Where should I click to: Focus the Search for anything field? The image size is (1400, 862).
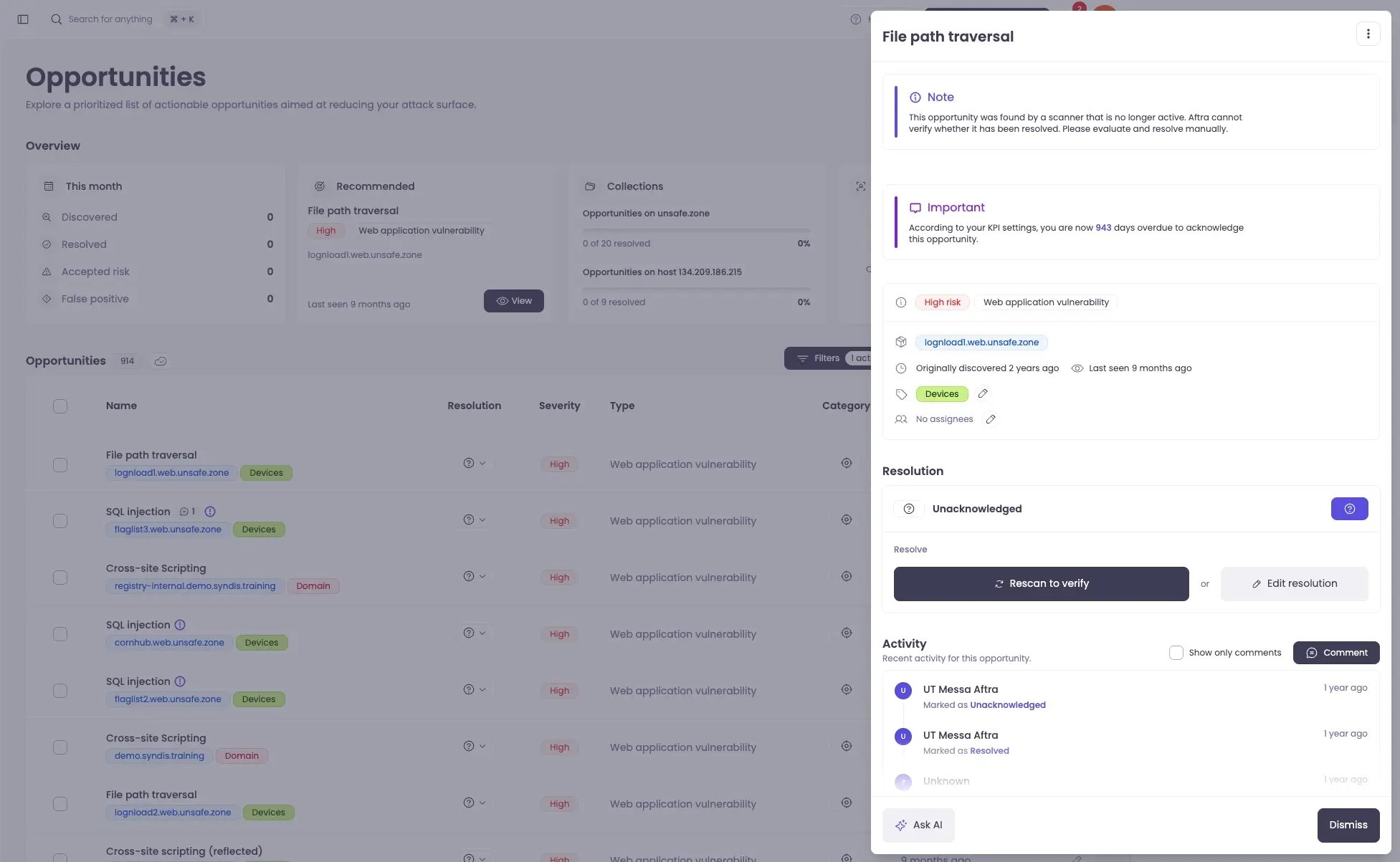[x=111, y=19]
